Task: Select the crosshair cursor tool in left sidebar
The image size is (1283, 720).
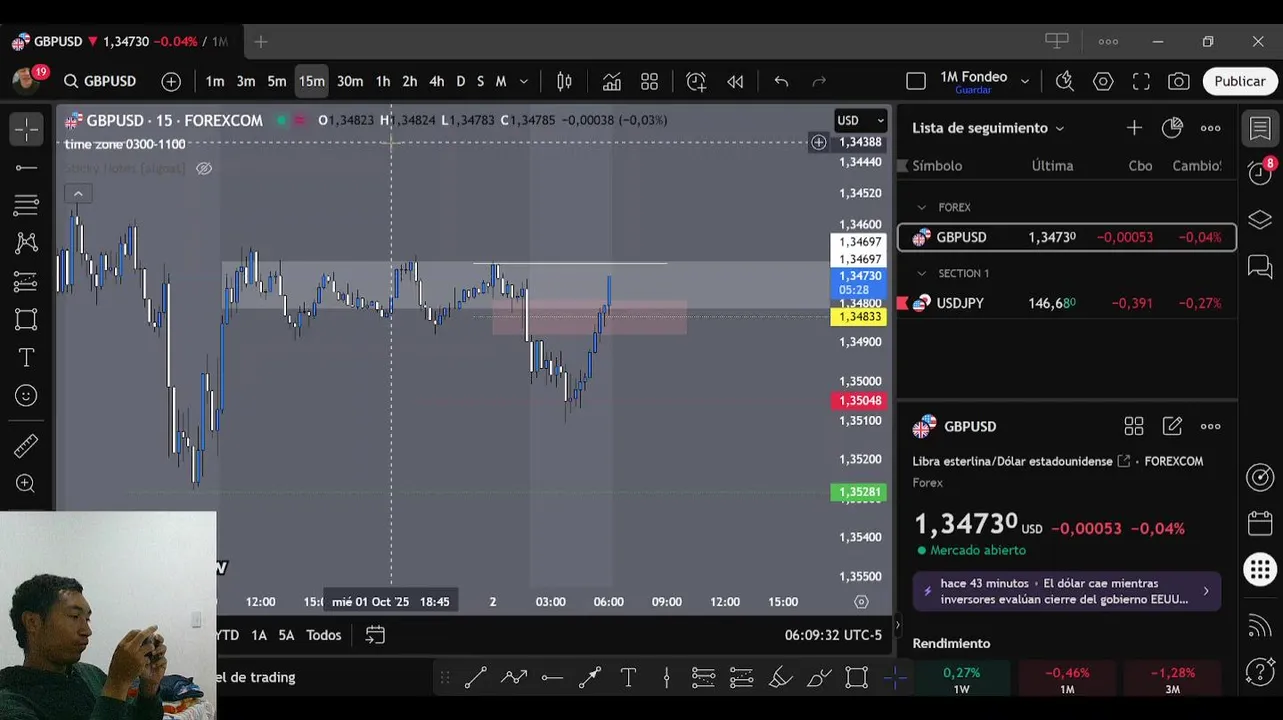Action: tap(27, 128)
